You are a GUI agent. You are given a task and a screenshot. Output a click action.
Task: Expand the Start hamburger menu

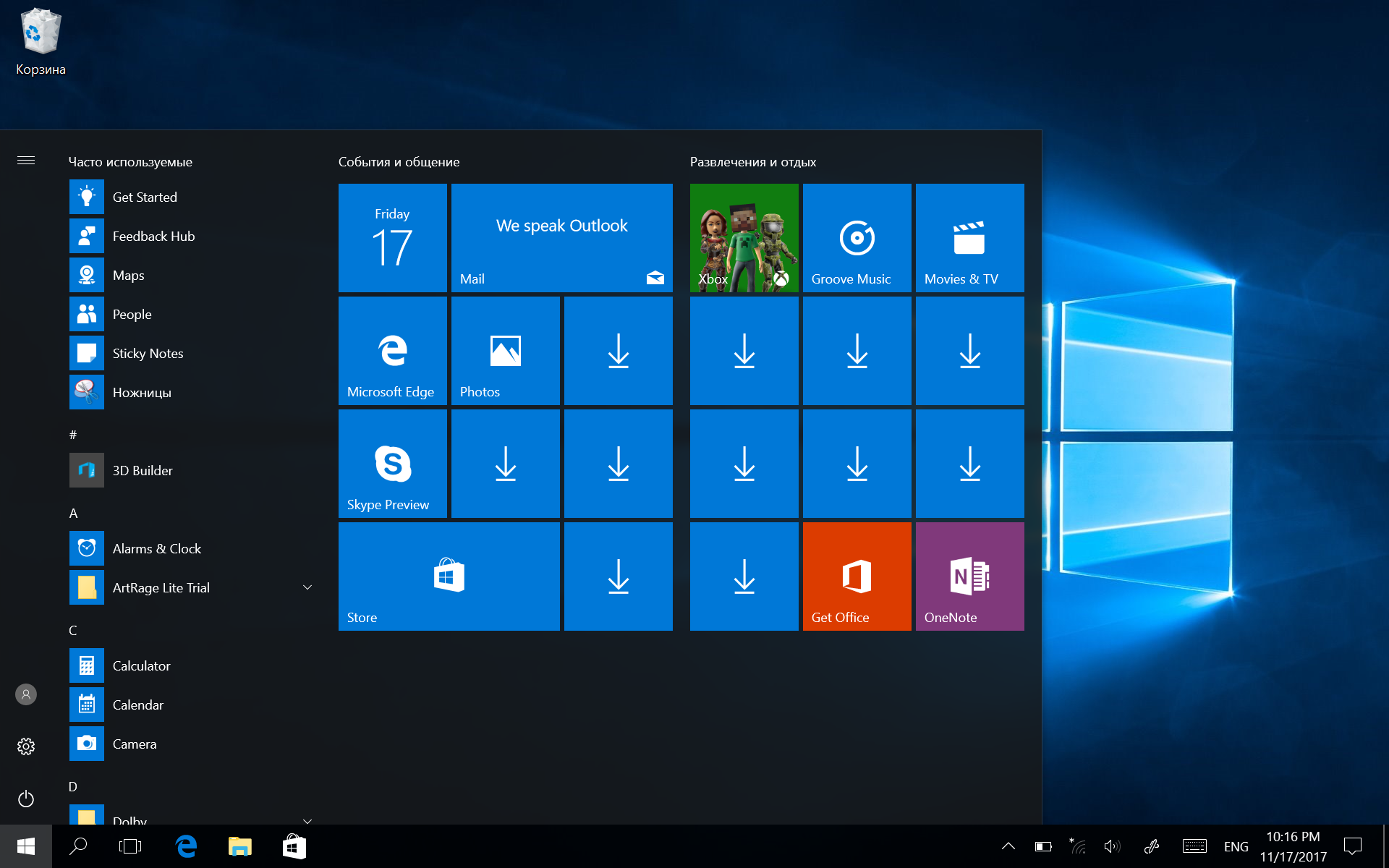[x=26, y=161]
